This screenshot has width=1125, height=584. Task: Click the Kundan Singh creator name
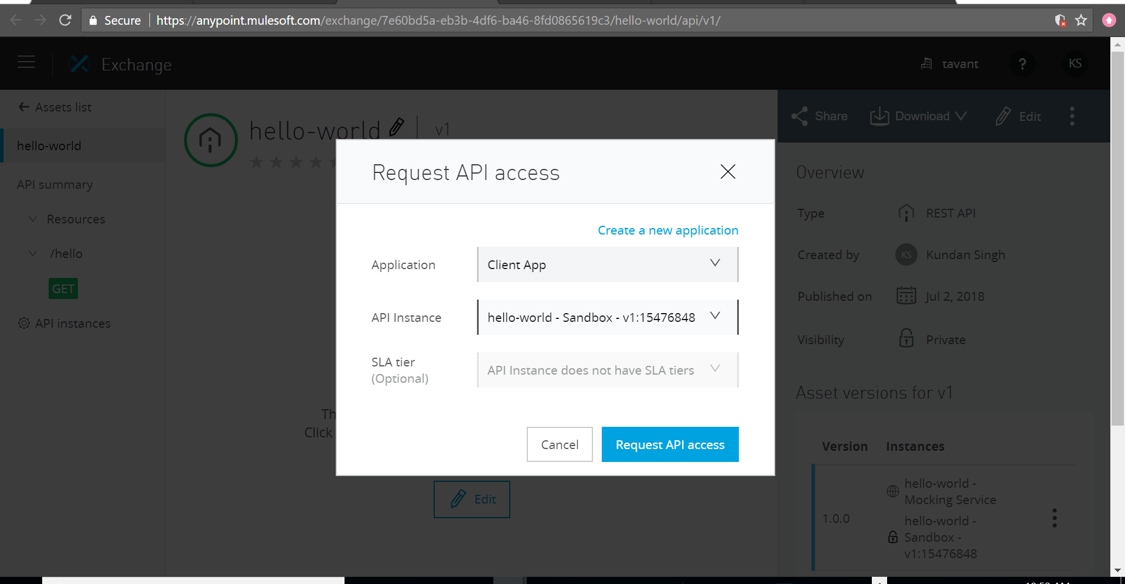coord(965,255)
